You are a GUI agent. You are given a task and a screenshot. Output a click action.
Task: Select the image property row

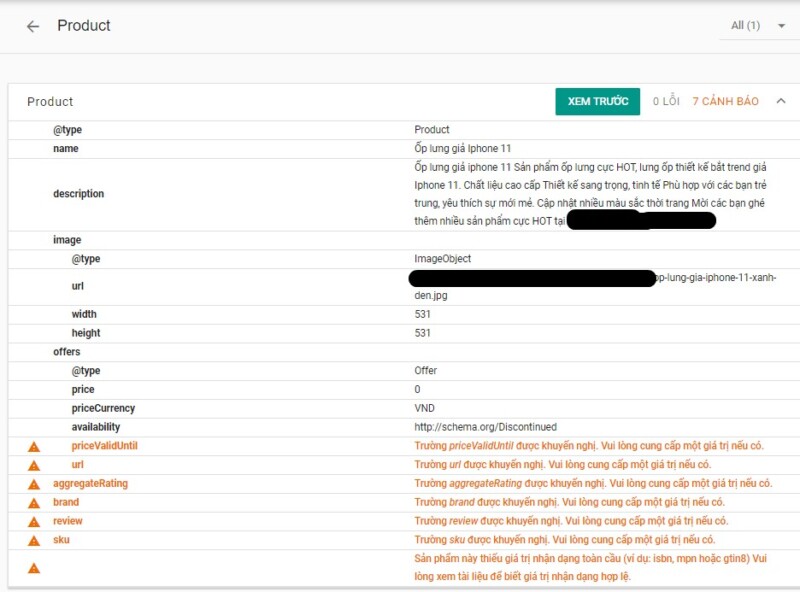pos(67,240)
